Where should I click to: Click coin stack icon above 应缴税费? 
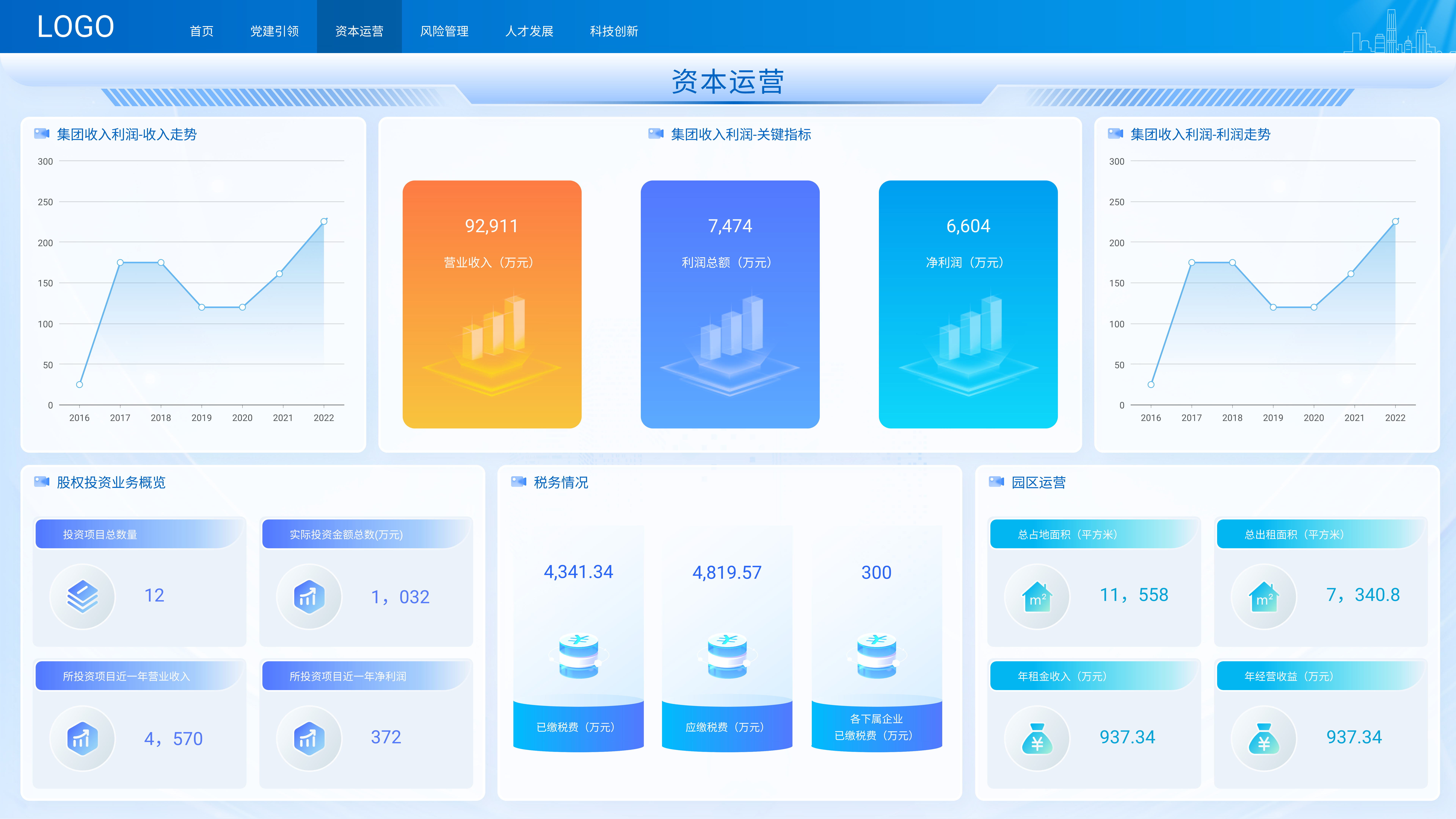point(727,656)
